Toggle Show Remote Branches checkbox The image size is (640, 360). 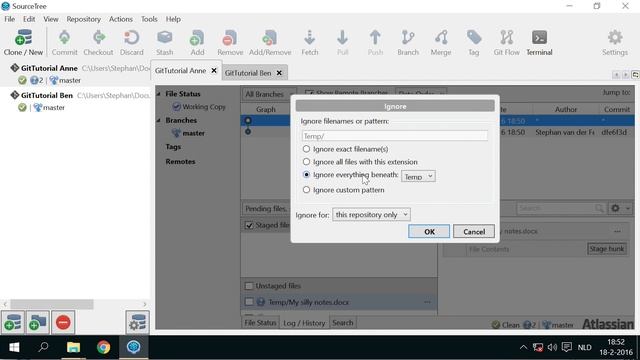[309, 94]
